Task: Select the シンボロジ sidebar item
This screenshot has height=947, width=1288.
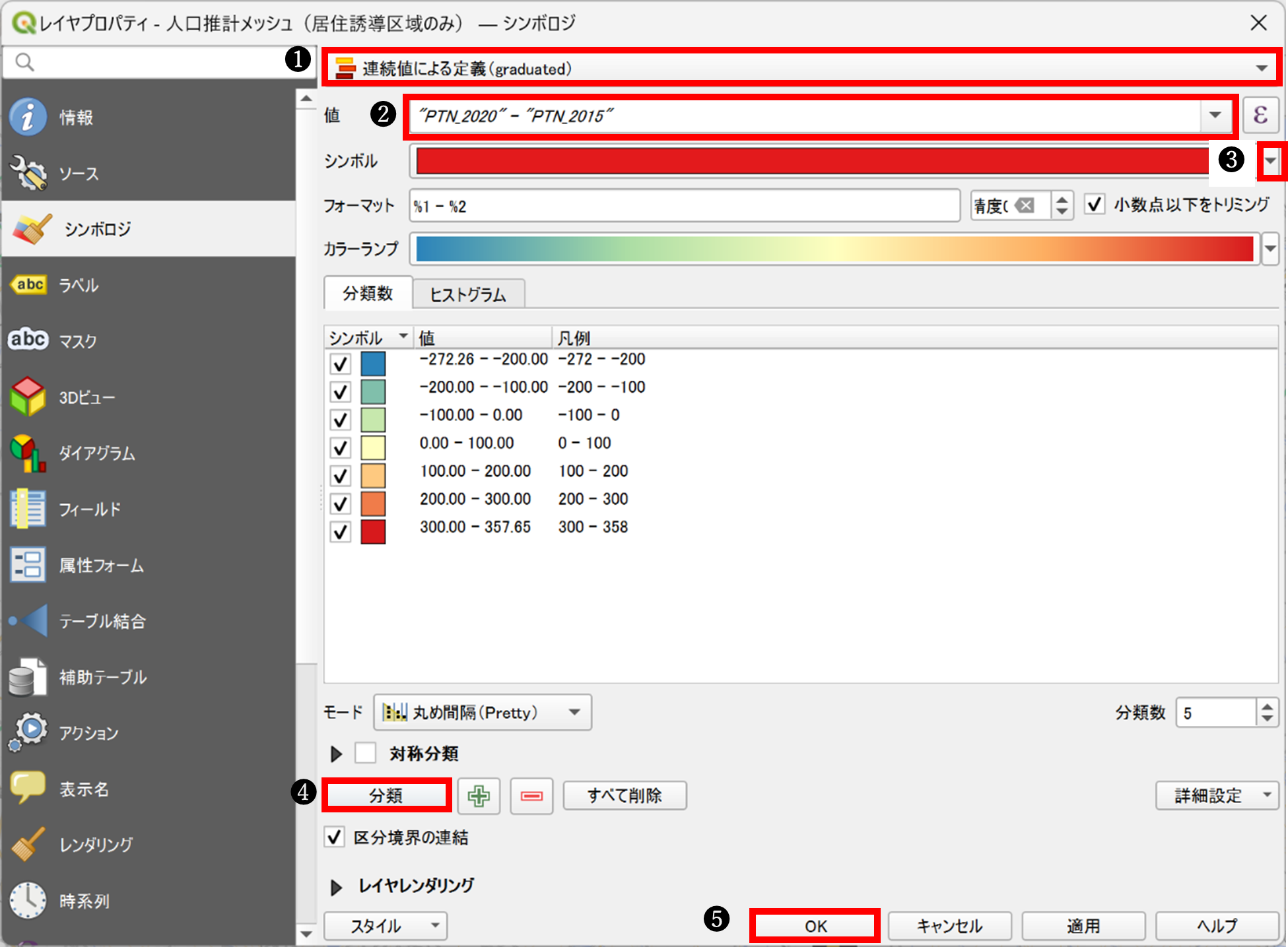Action: (97, 229)
